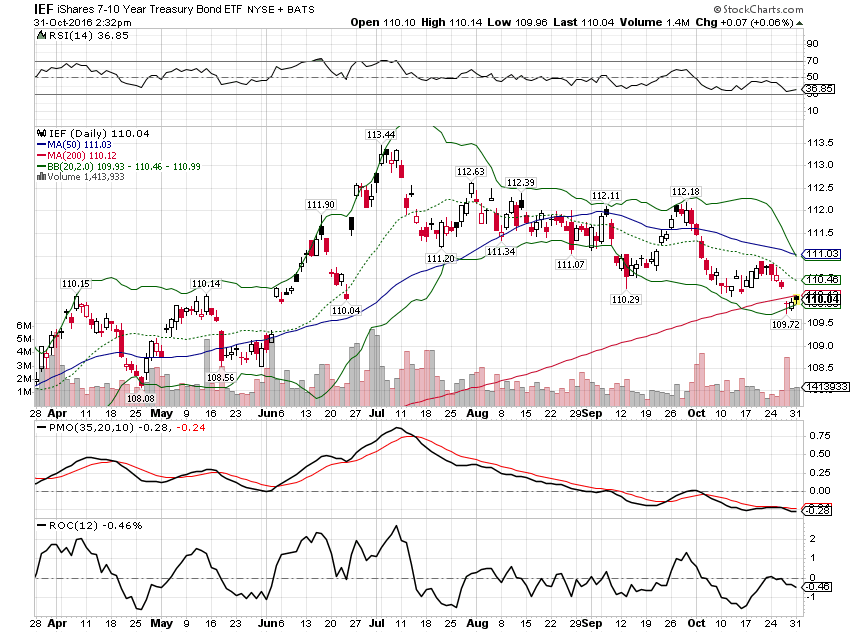Click the 108.08 low price annotation

(x=140, y=398)
